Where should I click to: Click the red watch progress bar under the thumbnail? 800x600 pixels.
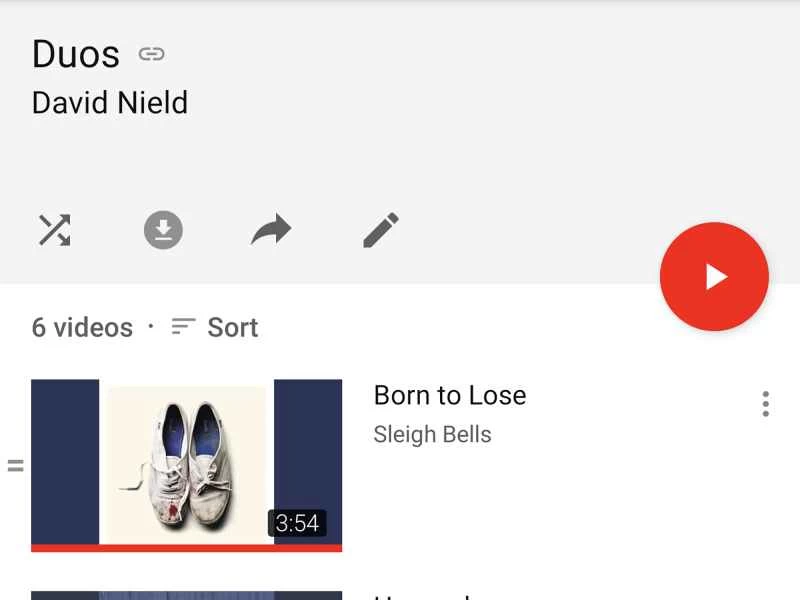click(188, 546)
